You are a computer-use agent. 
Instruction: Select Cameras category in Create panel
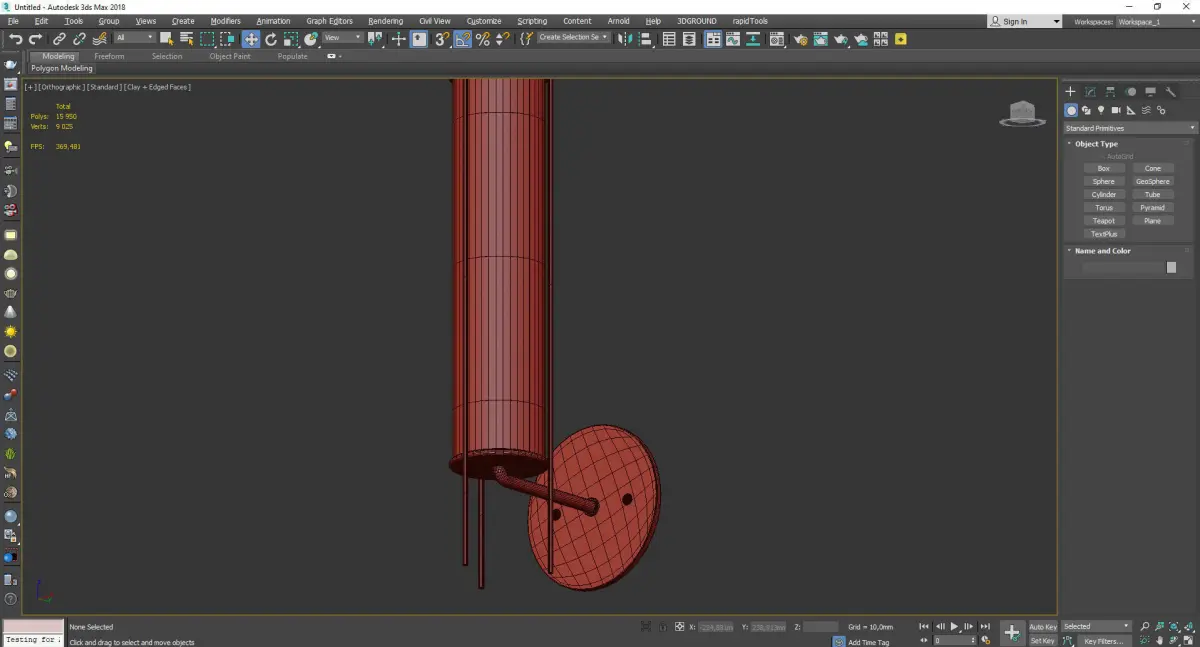tap(1116, 110)
